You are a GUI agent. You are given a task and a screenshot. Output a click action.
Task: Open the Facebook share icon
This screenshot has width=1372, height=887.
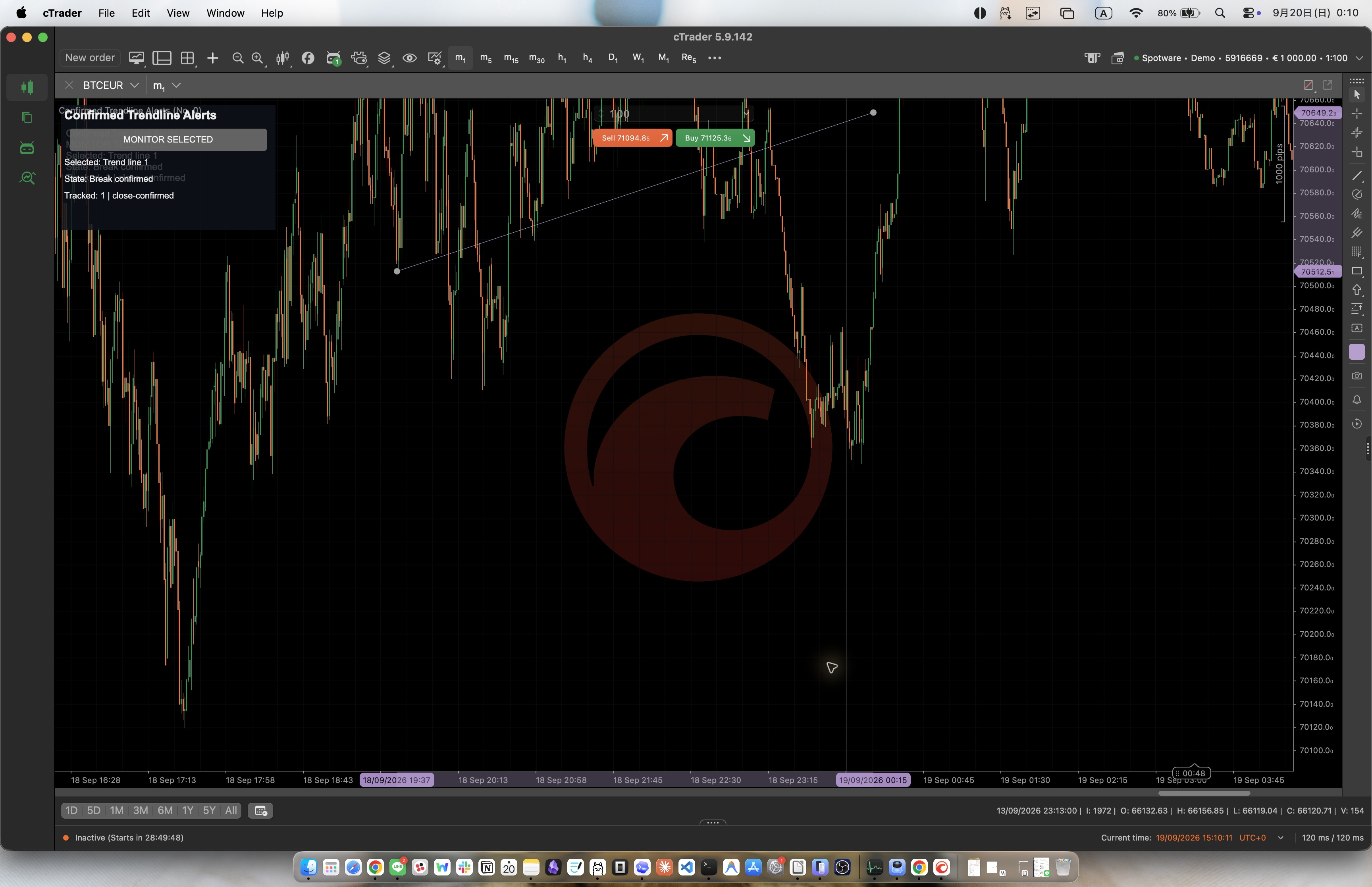308,58
